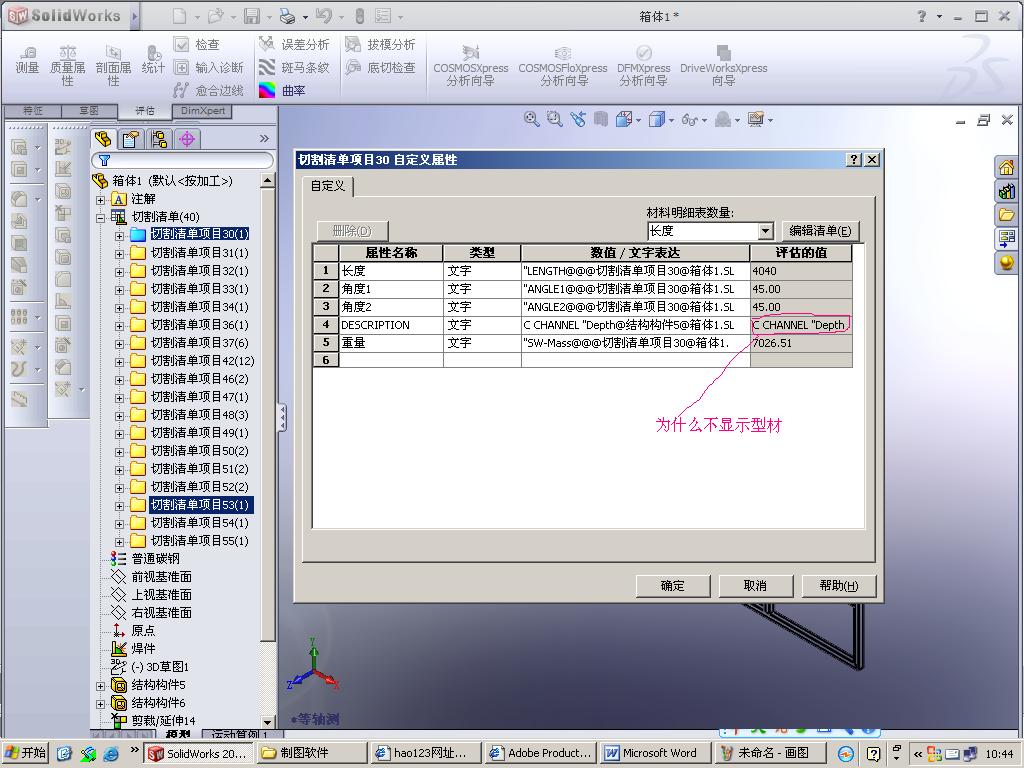
Task: Toggle 曲率 curvature display
Action: click(282, 90)
